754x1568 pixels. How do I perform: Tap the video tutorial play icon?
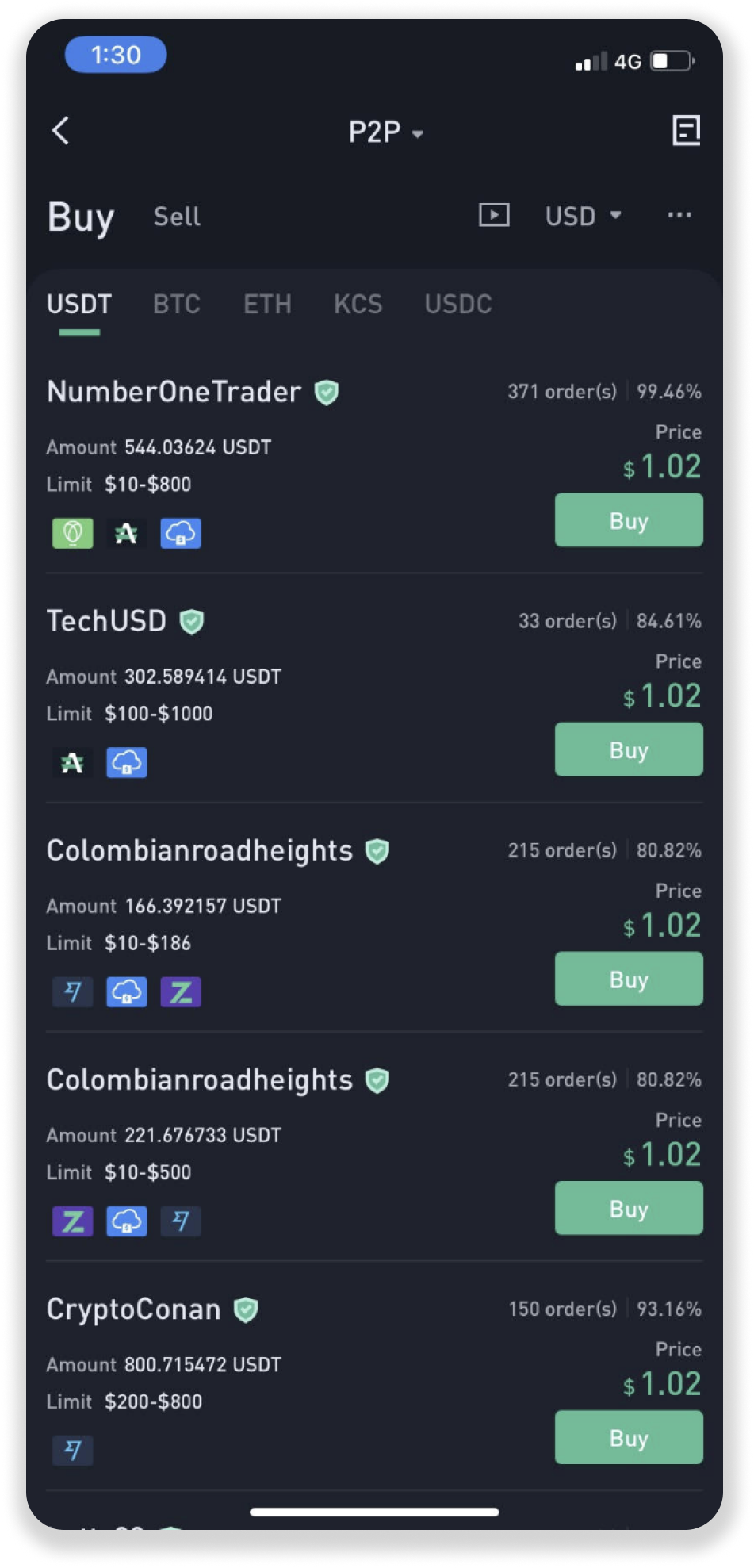[494, 215]
